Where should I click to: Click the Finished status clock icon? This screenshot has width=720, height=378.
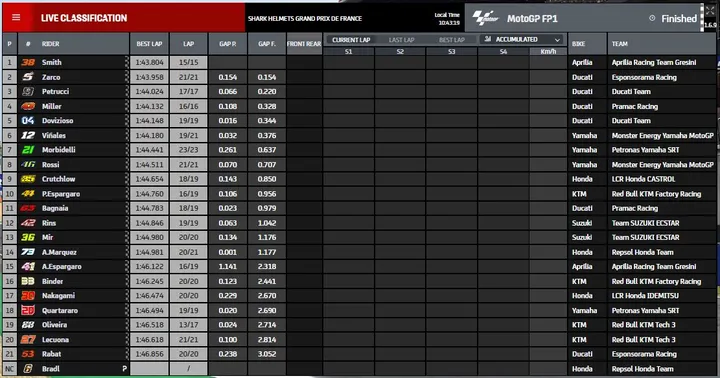point(652,18)
